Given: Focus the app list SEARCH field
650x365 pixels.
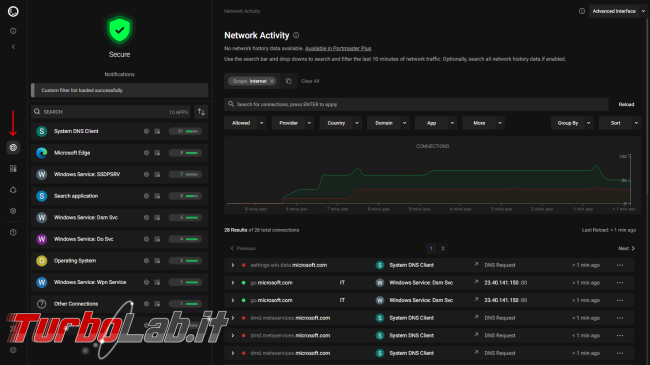Looking at the screenshot, I should point(110,112).
